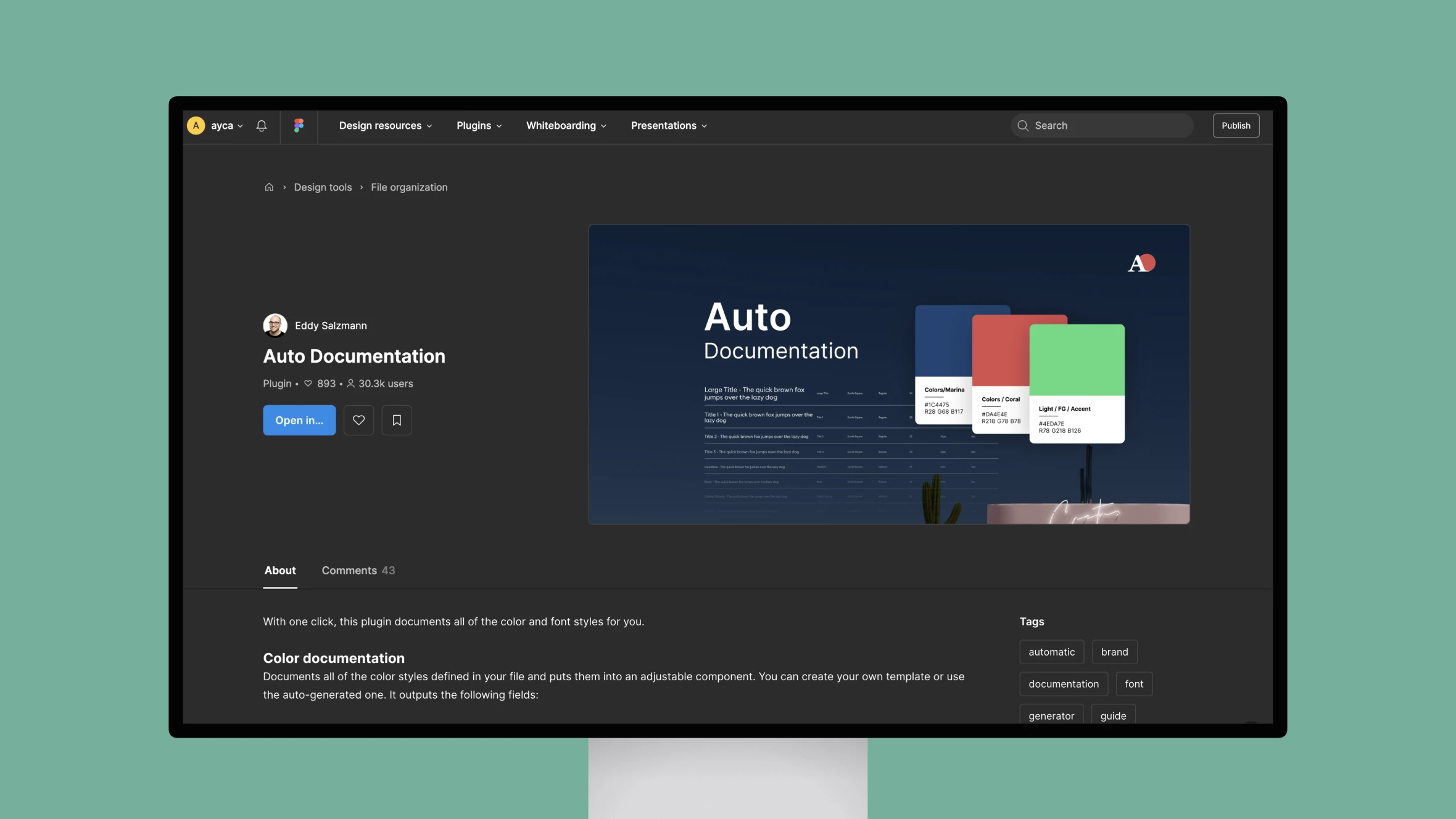
Task: Click the notification bell icon
Action: click(262, 126)
